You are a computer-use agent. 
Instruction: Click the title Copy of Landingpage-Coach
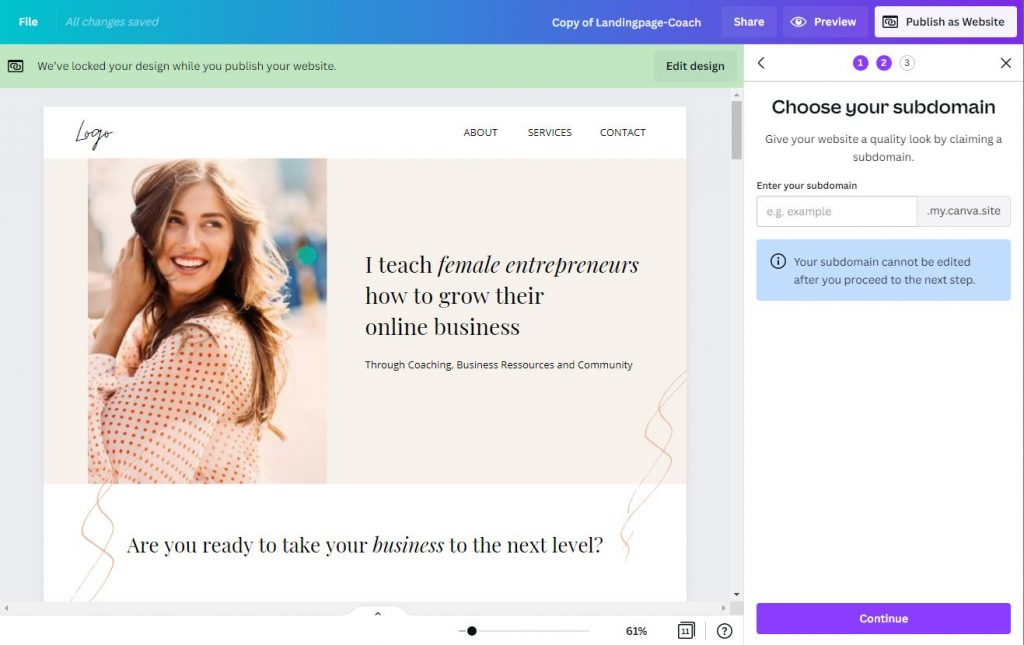tap(626, 21)
